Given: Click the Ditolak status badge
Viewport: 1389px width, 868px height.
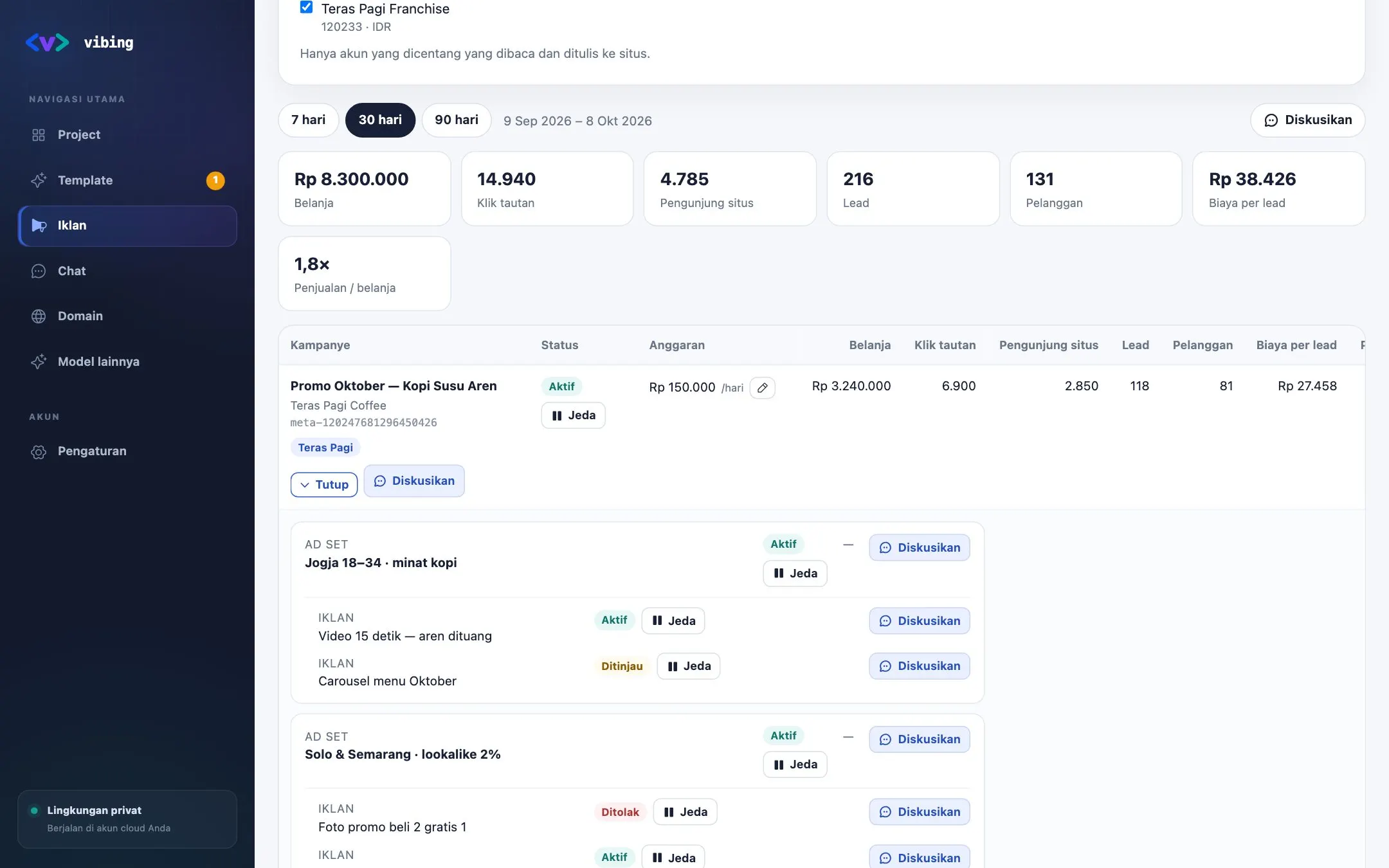Looking at the screenshot, I should 620,812.
